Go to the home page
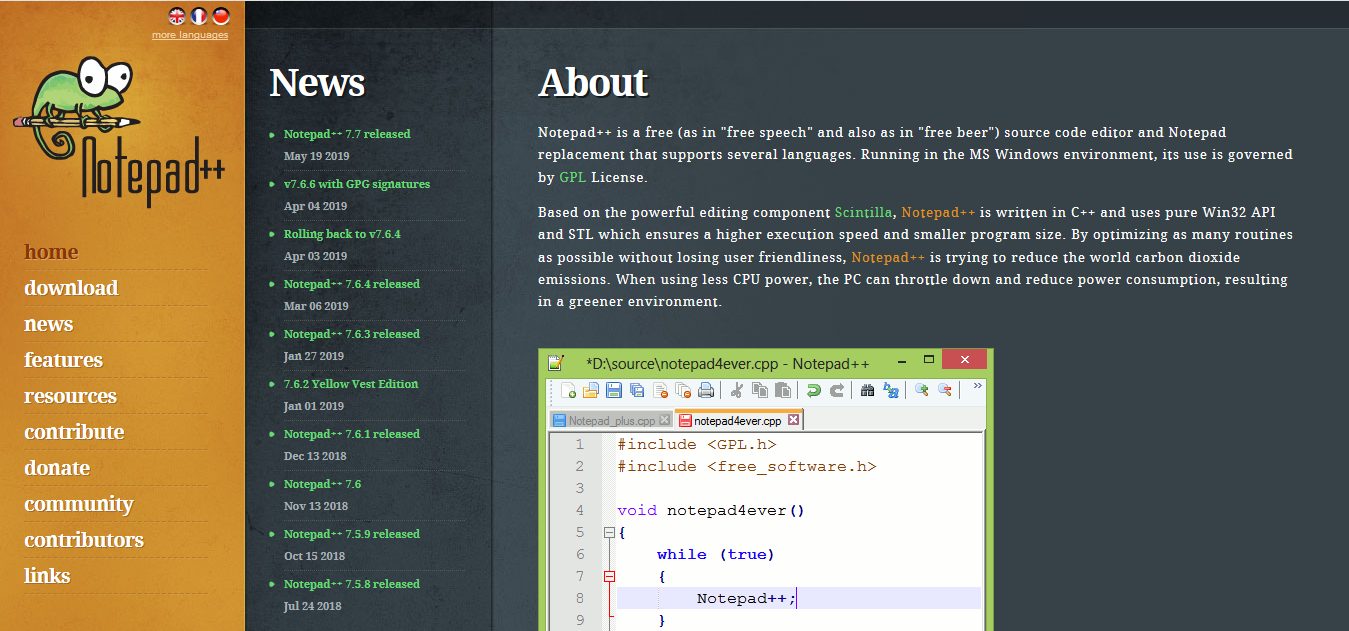This screenshot has width=1349, height=631. [x=51, y=252]
